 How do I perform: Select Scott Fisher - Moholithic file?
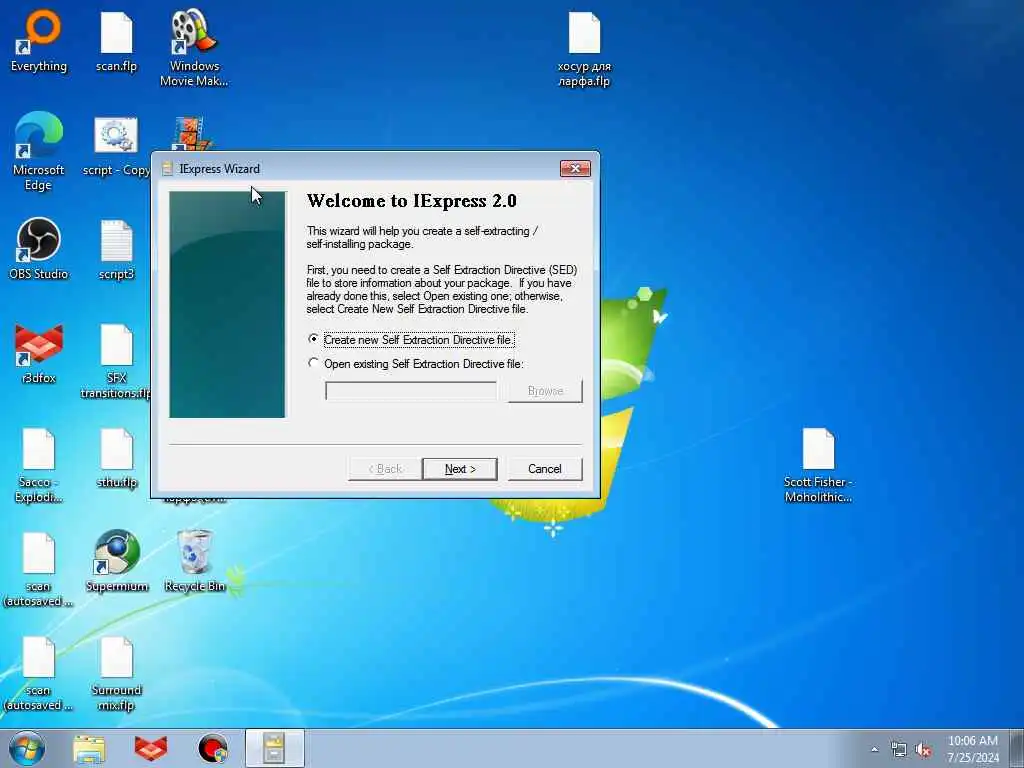tap(818, 466)
